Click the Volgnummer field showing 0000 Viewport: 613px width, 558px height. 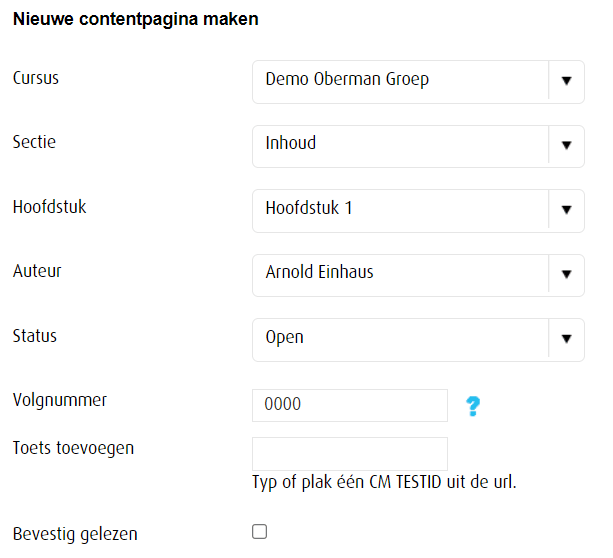349,405
